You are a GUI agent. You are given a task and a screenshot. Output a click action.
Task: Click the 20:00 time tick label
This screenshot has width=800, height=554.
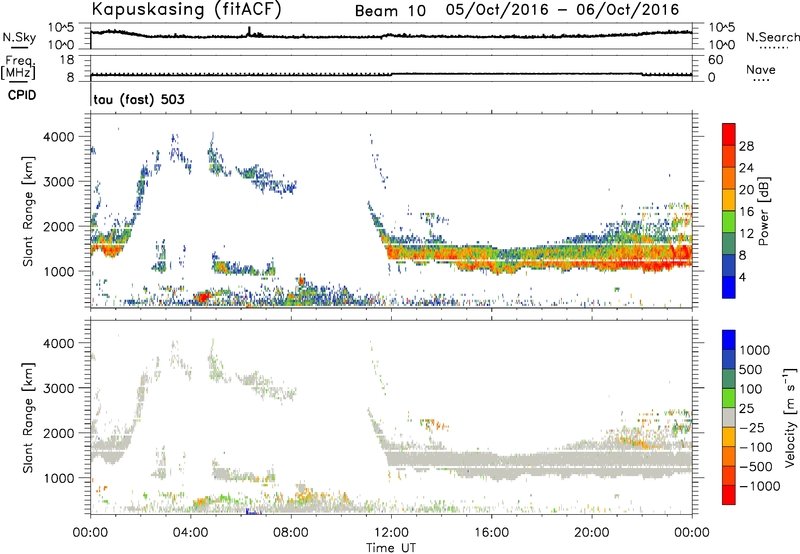click(592, 533)
